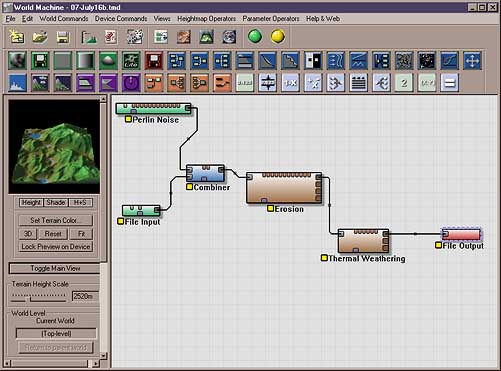Toggle yellow box beside File Input label
This screenshot has height=371, width=501.
tap(121, 221)
